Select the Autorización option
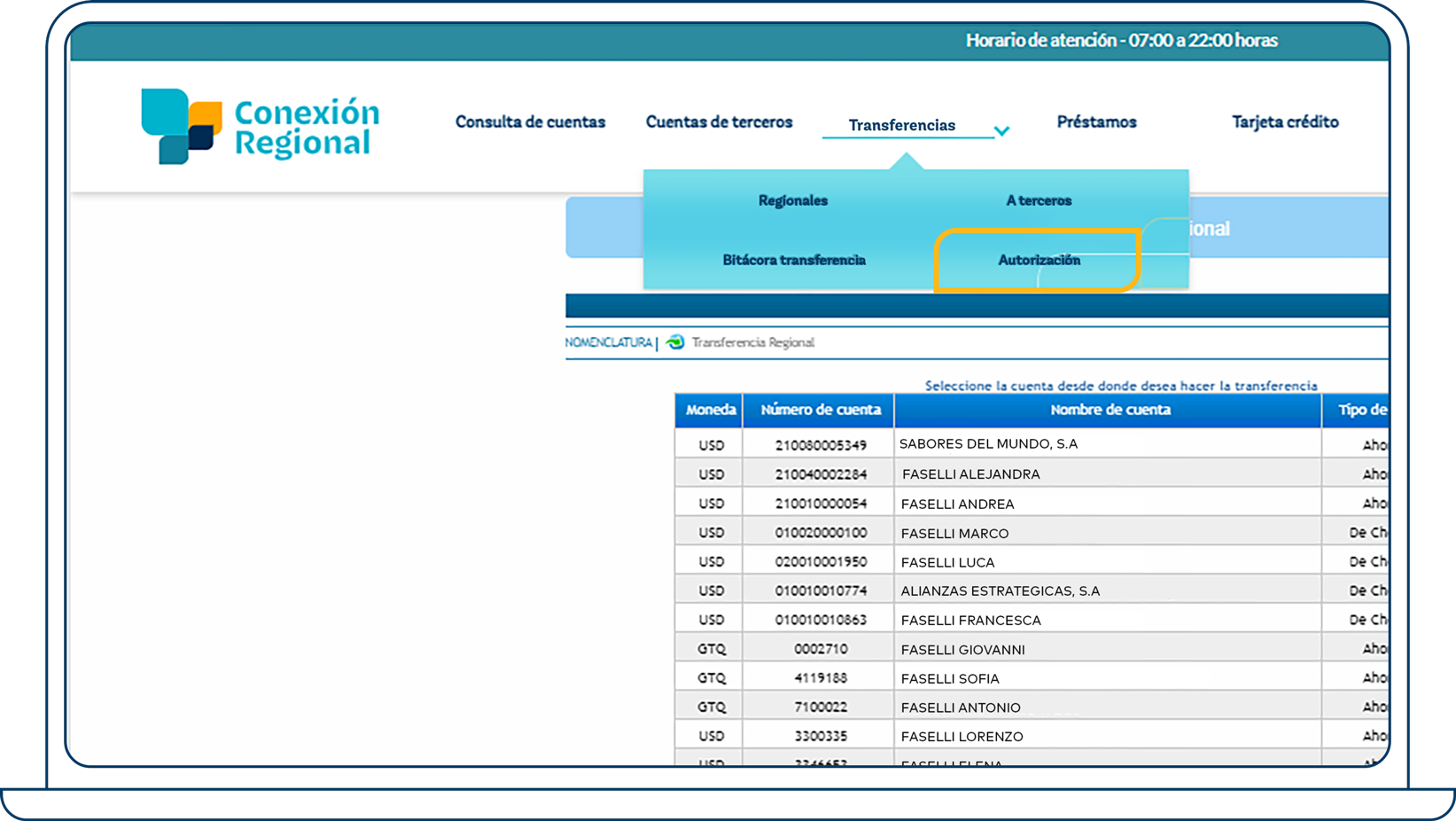 coord(1037,260)
